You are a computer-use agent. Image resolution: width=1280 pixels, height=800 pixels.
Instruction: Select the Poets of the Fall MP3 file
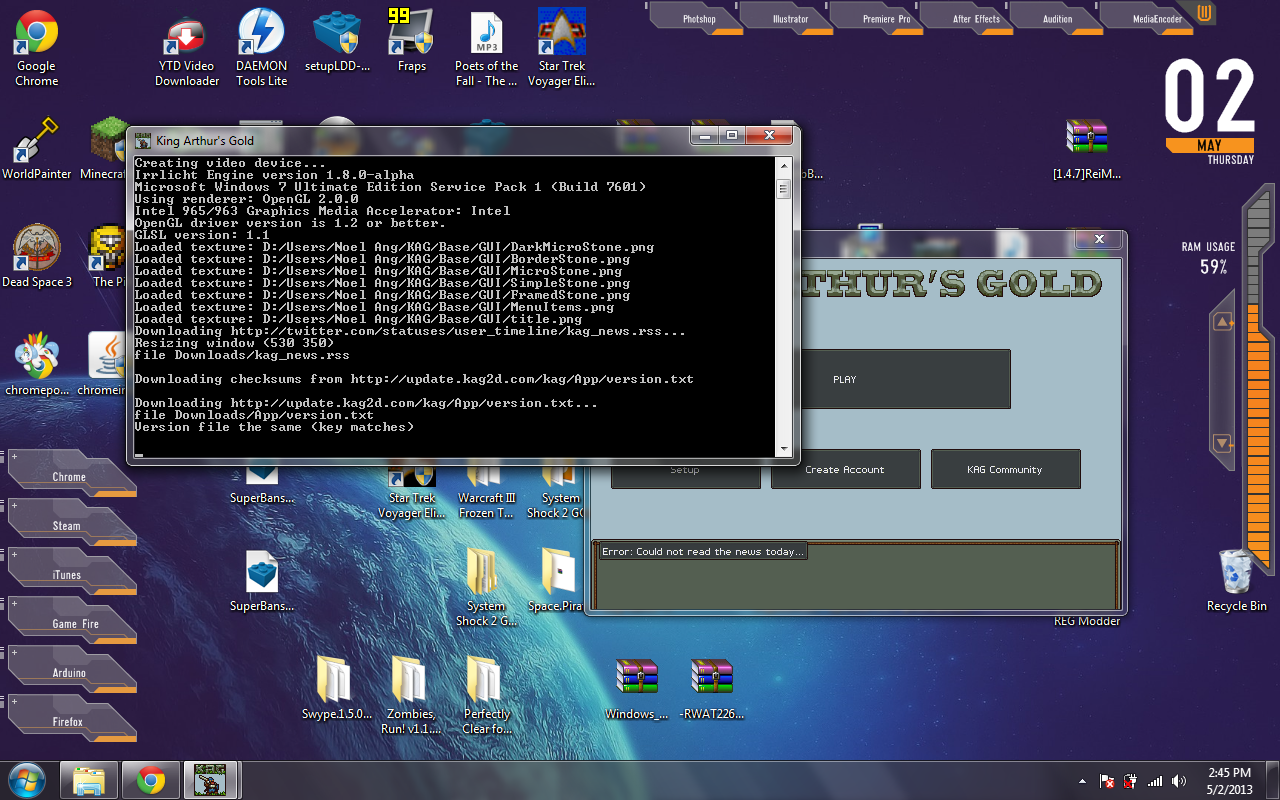(487, 48)
